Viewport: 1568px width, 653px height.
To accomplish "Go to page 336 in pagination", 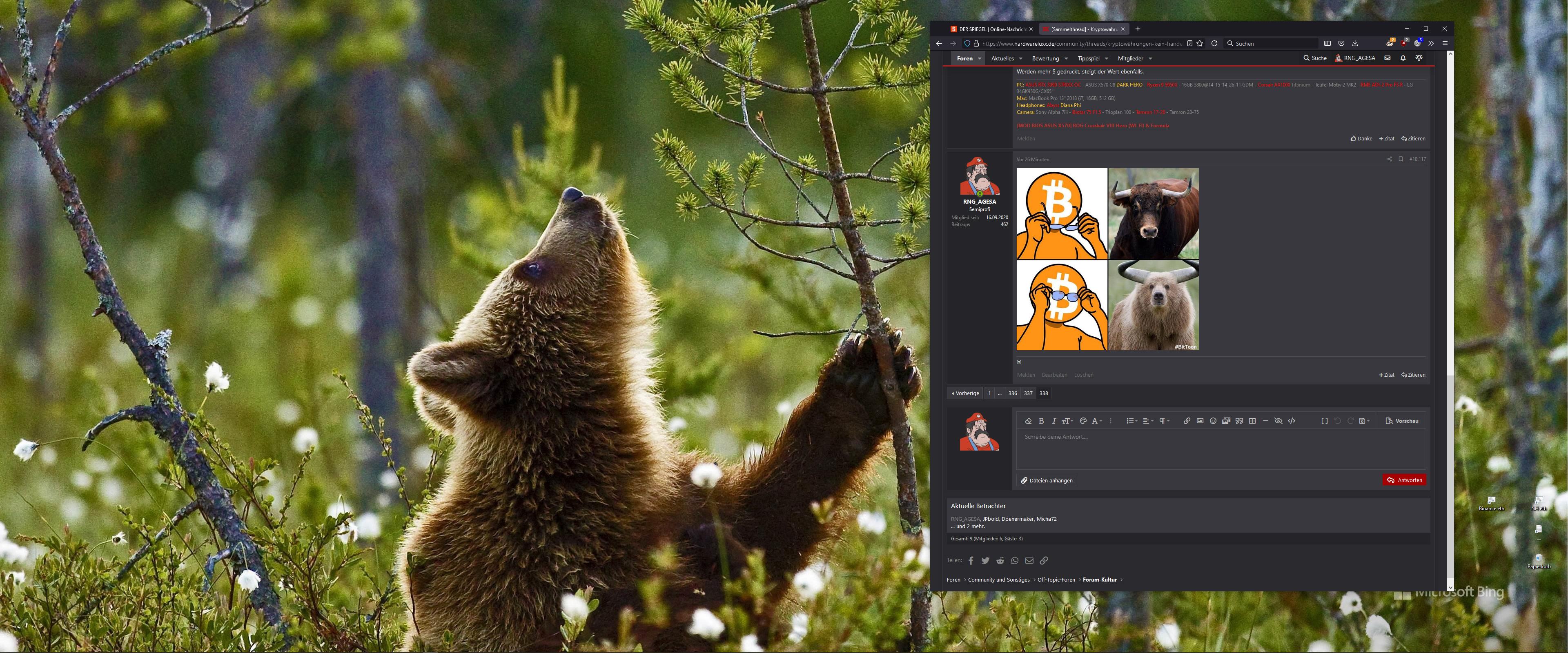I will [x=1012, y=393].
